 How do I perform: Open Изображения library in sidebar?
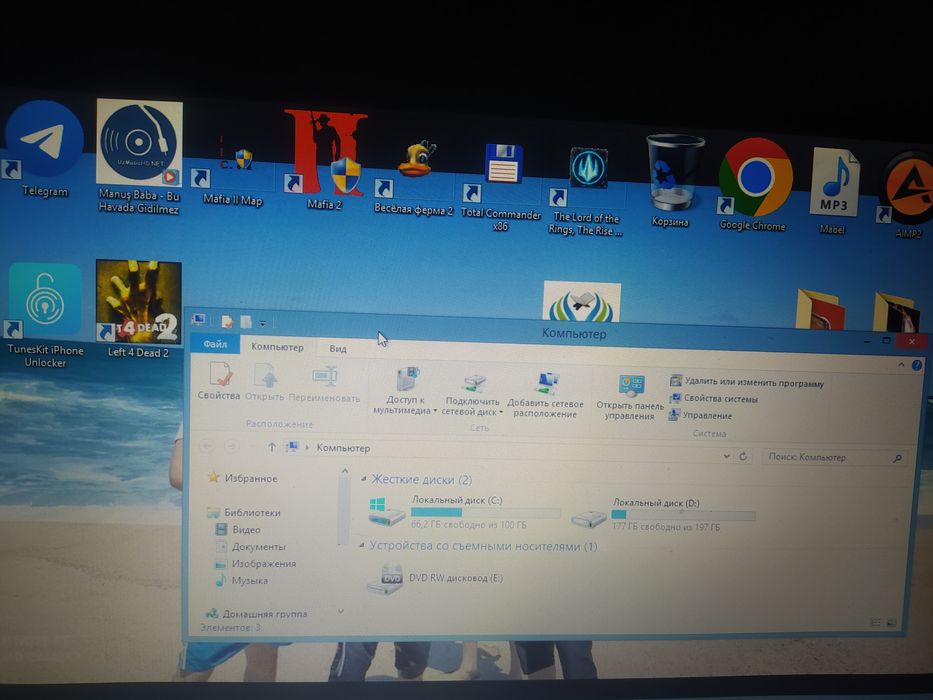(x=255, y=563)
